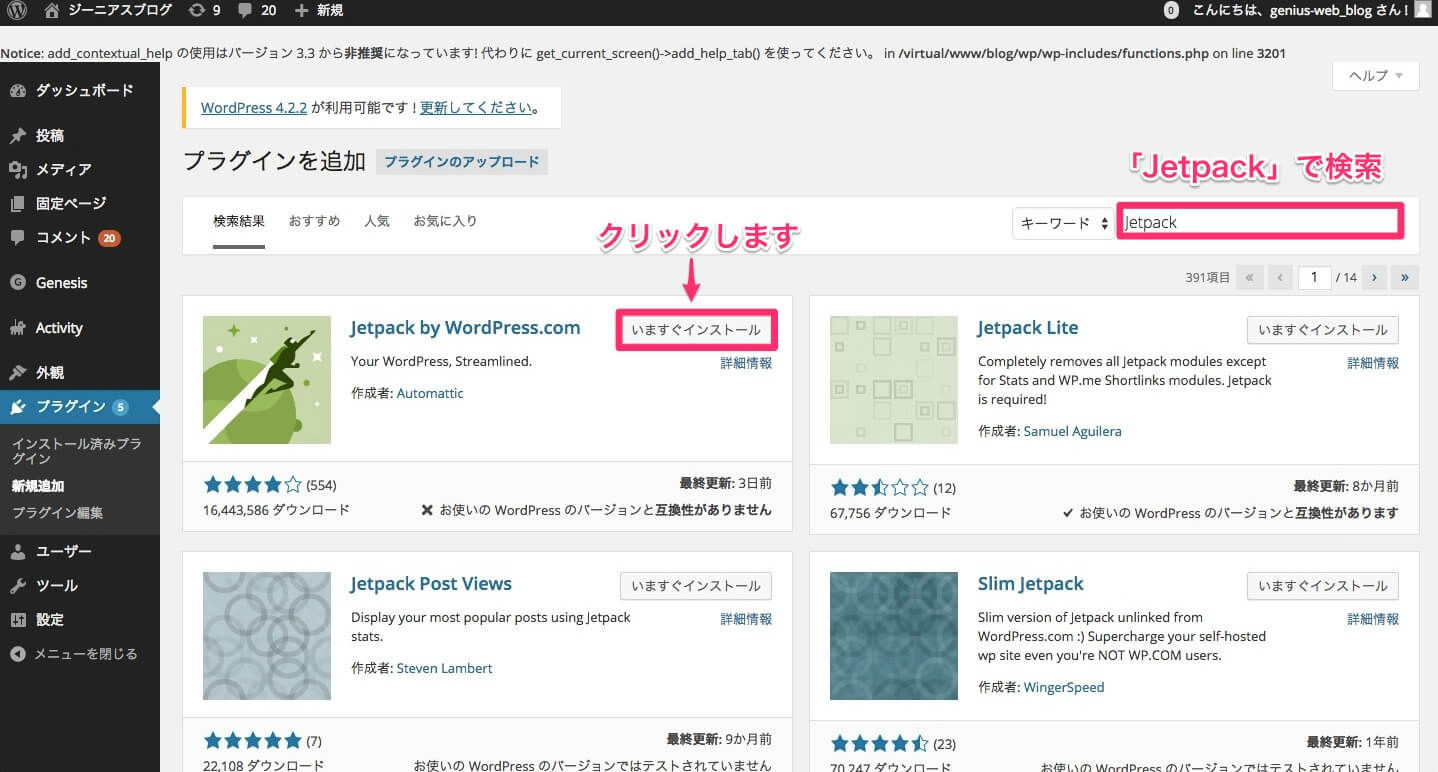
Task: Click the 391項目 result count text
Action: pyautogui.click(x=1208, y=277)
